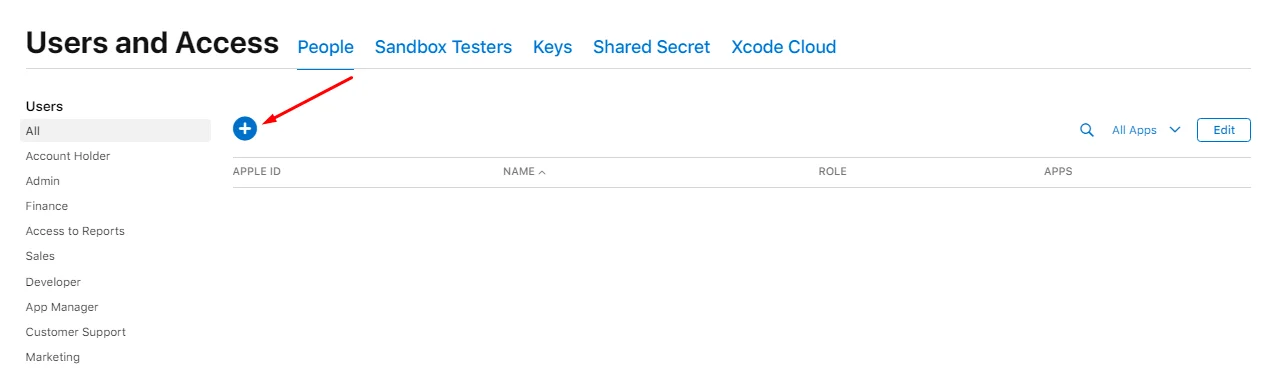The height and width of the screenshot is (373, 1278).
Task: Open the Xcode Cloud tab
Action: point(784,47)
